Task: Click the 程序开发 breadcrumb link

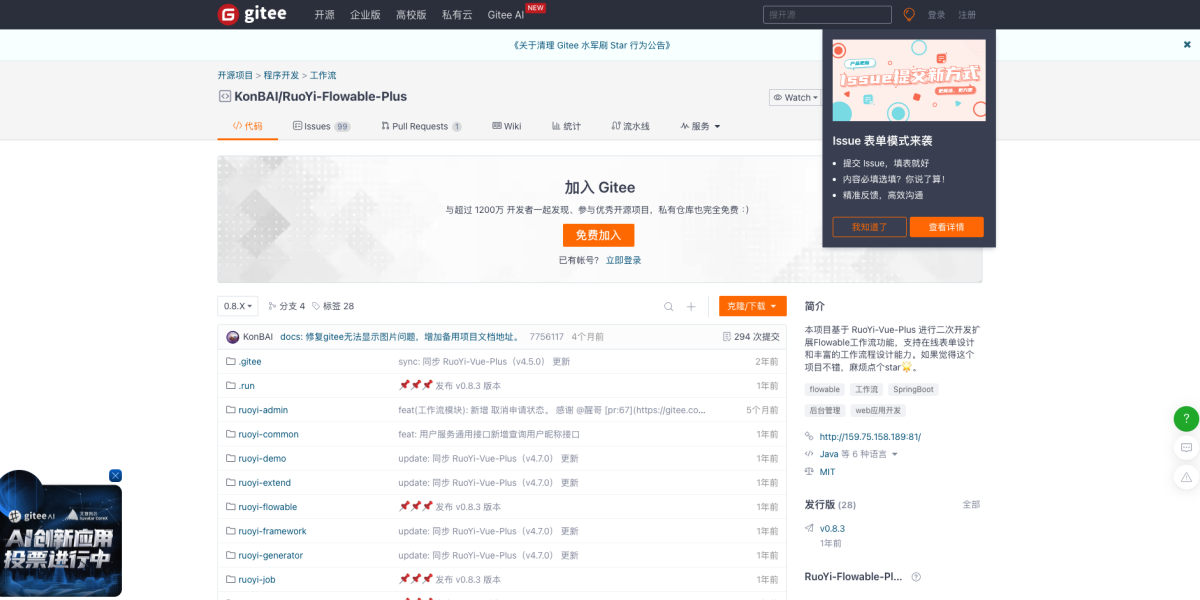Action: (281, 75)
